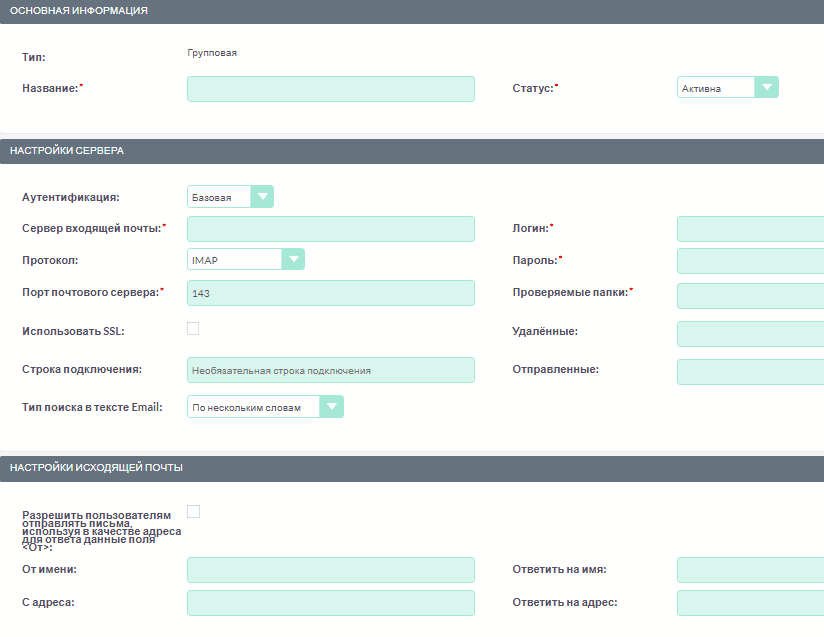Screen dimensions: 824x637
Task: Click the Порт почтового сервера field
Action: click(330, 293)
